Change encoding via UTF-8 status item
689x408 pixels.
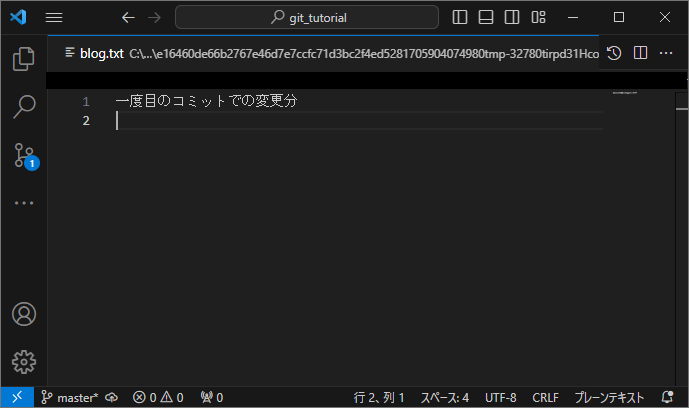pos(500,397)
